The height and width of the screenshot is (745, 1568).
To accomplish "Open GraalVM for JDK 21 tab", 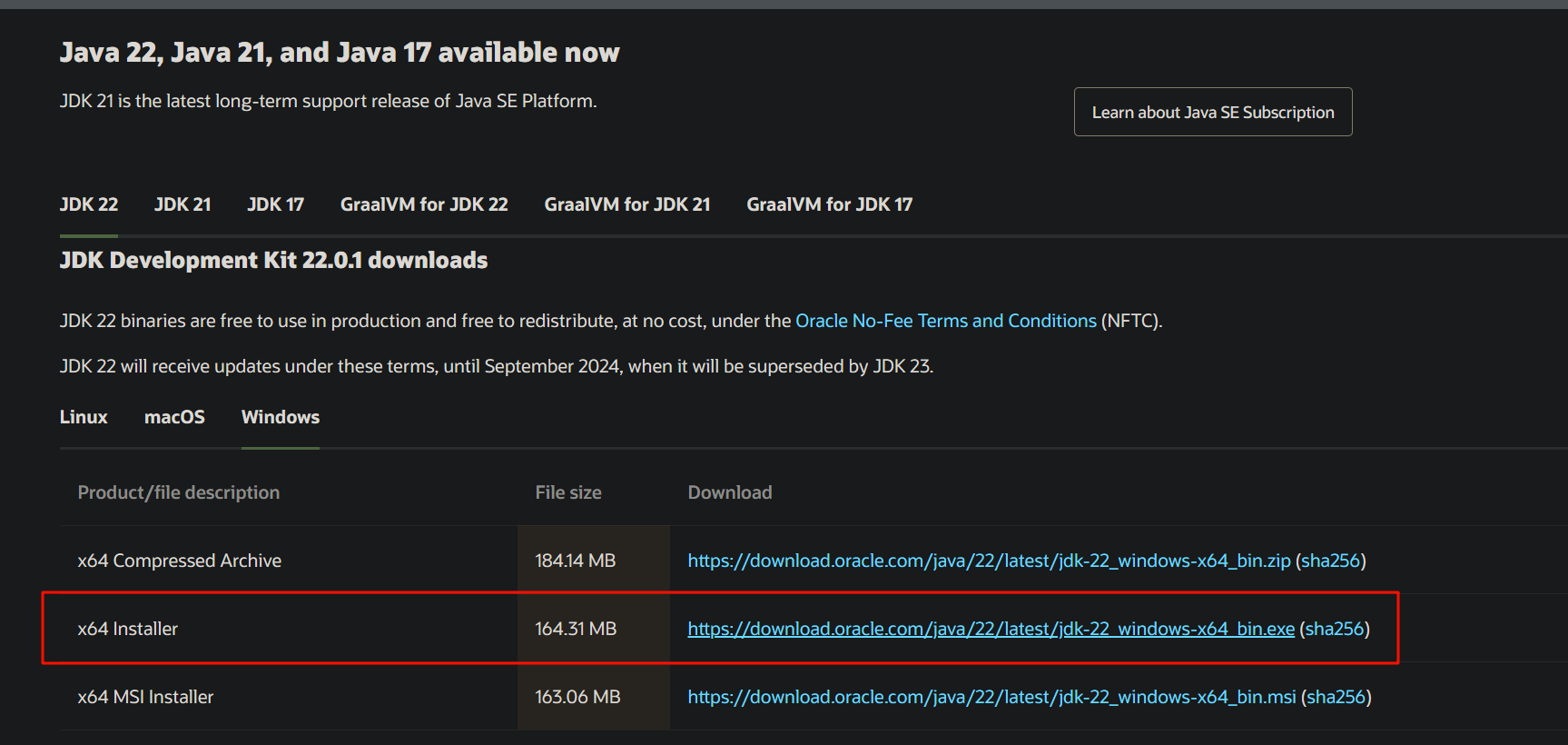I will [x=626, y=204].
